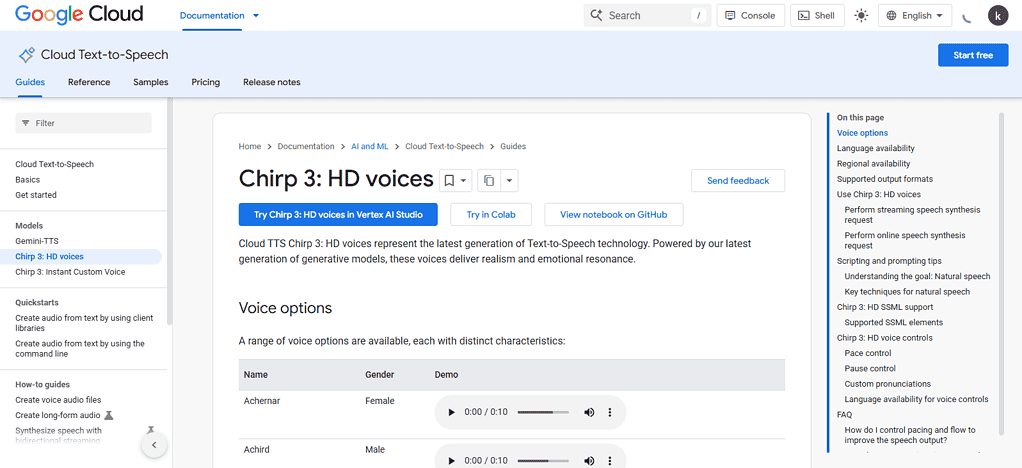This screenshot has height=468, width=1022.
Task: Jump to Supported SSML elements section
Action: [894, 323]
